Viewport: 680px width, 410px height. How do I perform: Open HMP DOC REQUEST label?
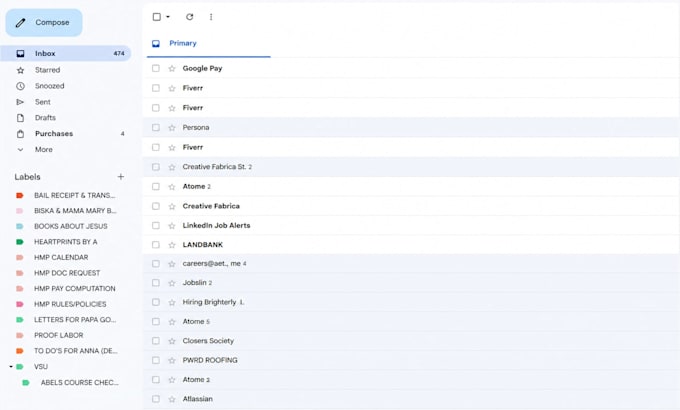[x=65, y=273]
